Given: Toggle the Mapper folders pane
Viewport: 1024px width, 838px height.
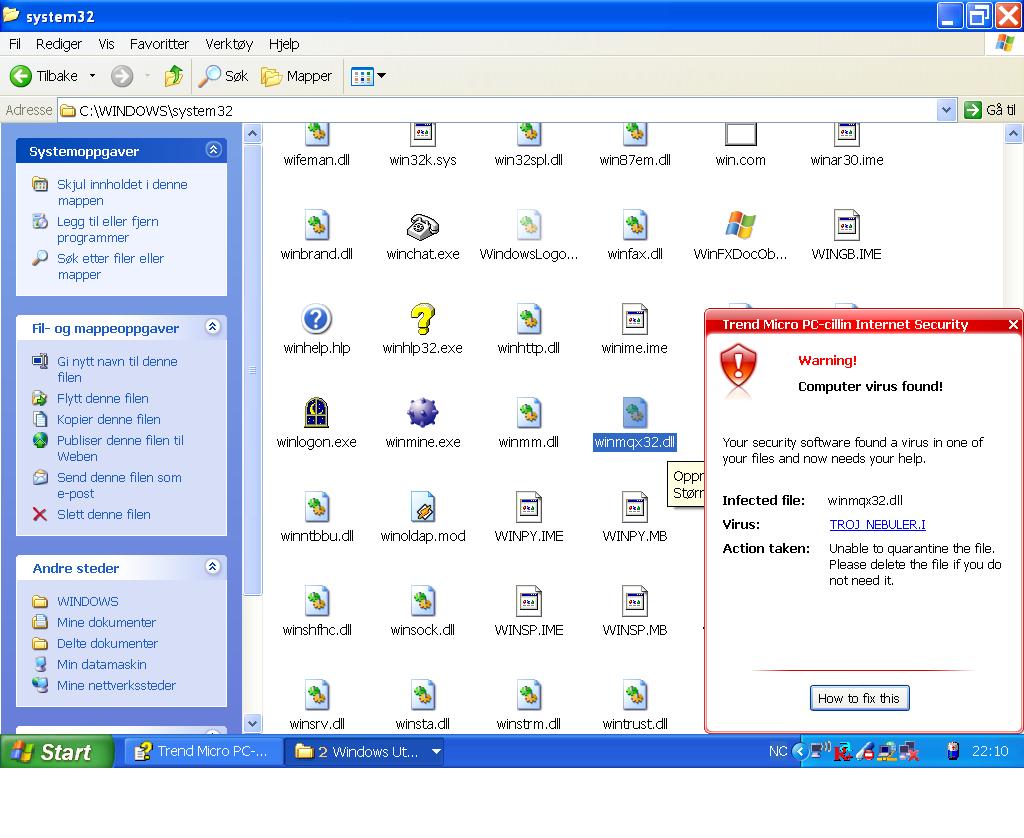Looking at the screenshot, I should click(x=297, y=76).
